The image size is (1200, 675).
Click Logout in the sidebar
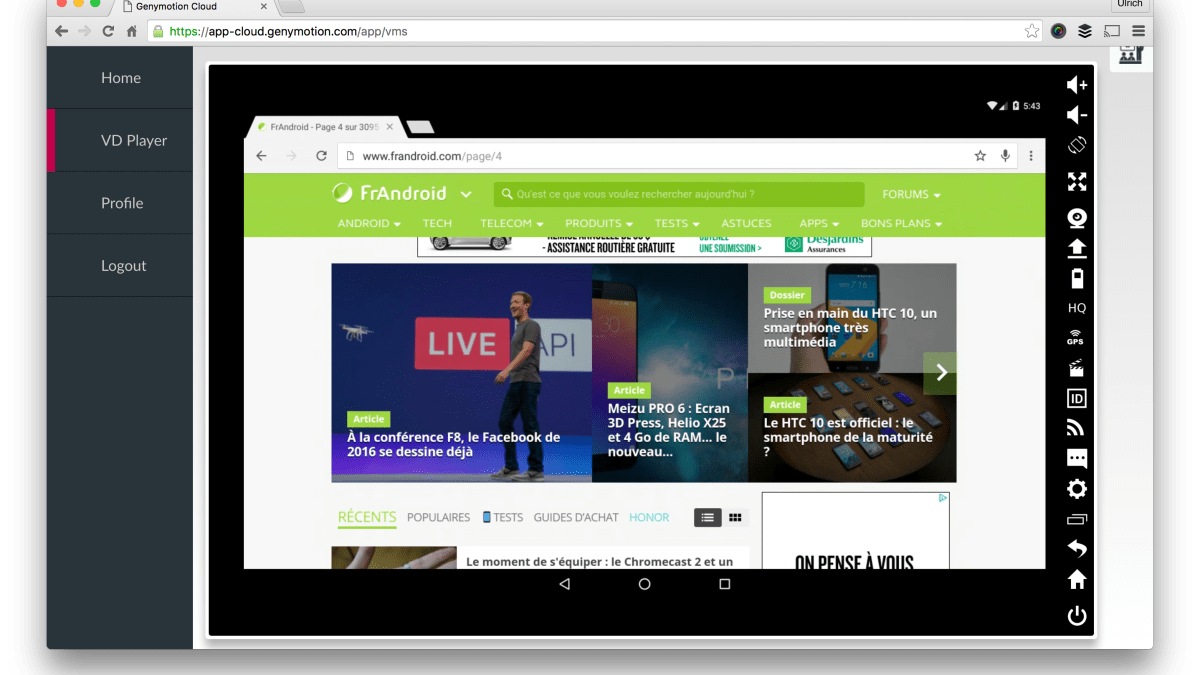click(x=123, y=266)
